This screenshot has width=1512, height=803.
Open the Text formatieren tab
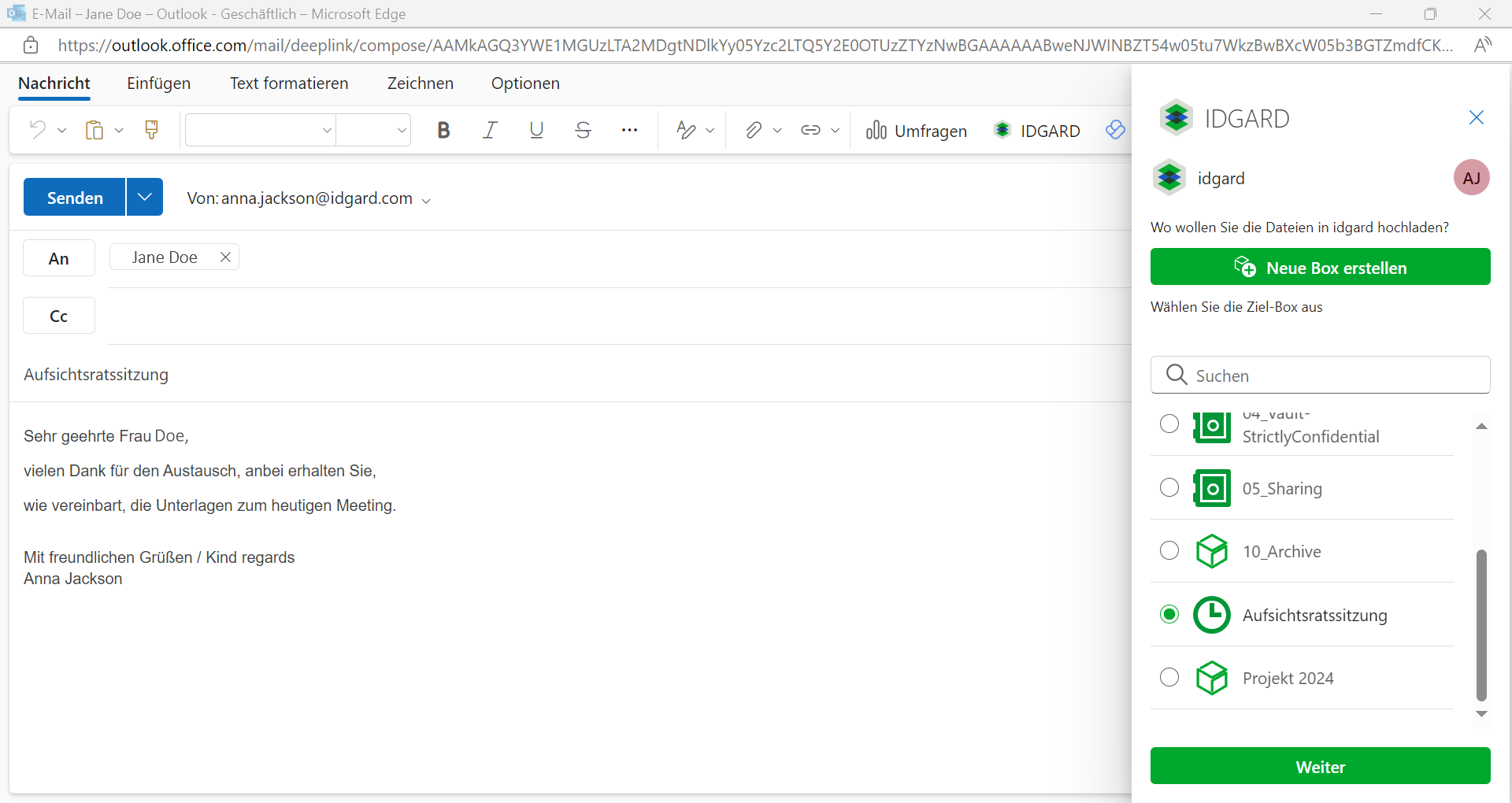click(x=289, y=83)
